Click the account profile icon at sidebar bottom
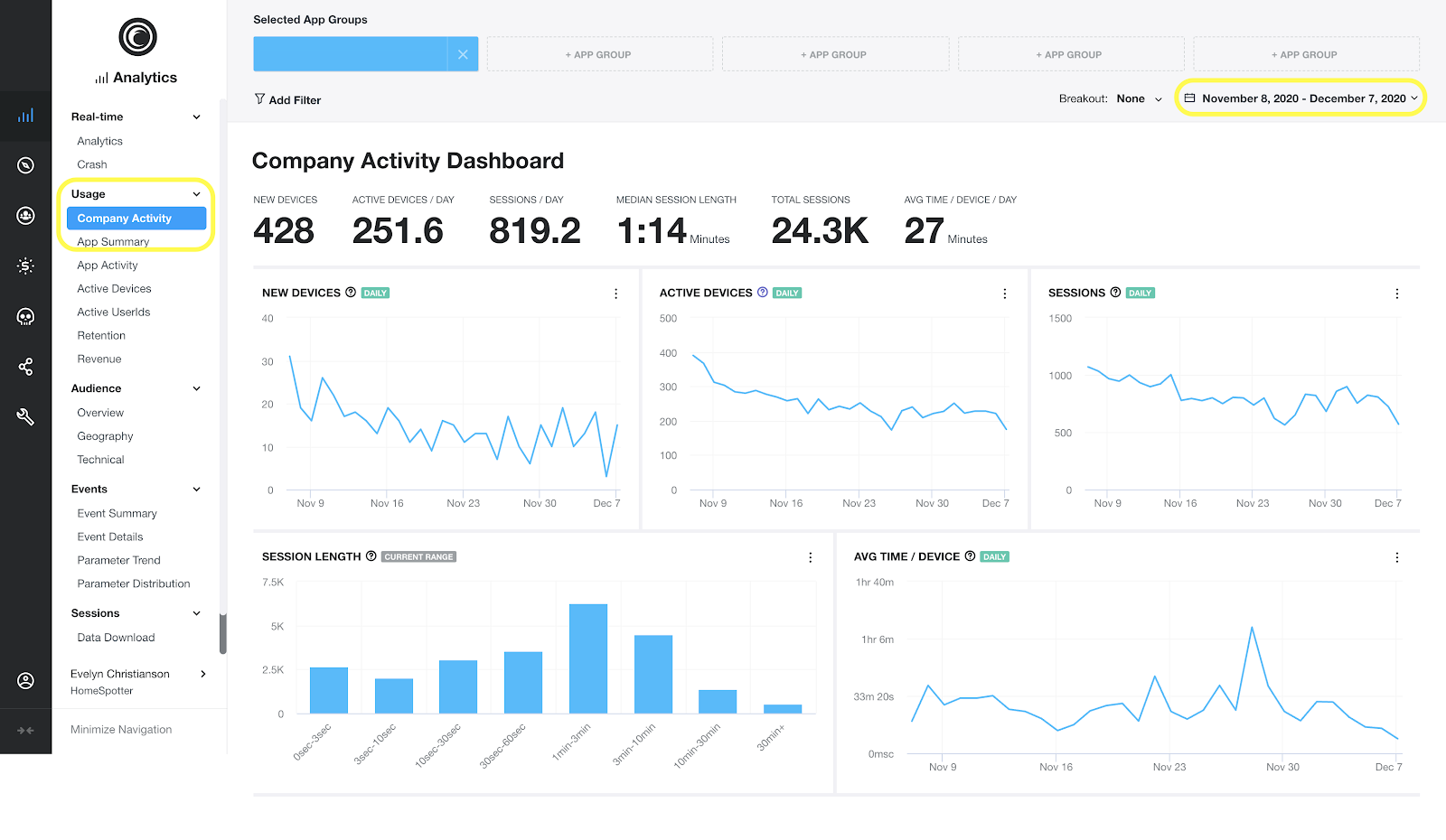Image resolution: width=1446 pixels, height=840 pixels. click(25, 682)
